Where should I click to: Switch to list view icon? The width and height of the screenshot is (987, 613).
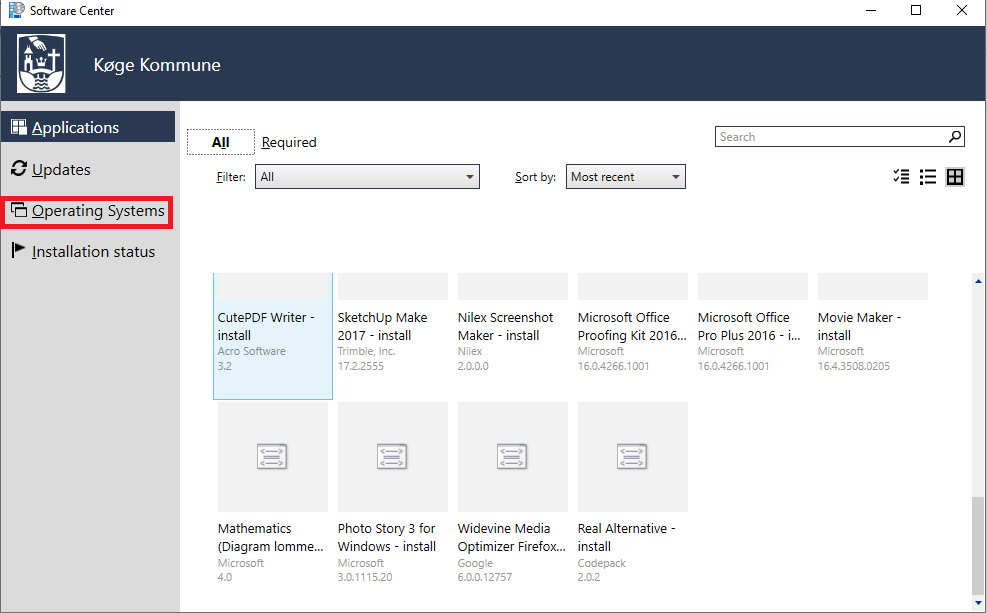pos(928,177)
